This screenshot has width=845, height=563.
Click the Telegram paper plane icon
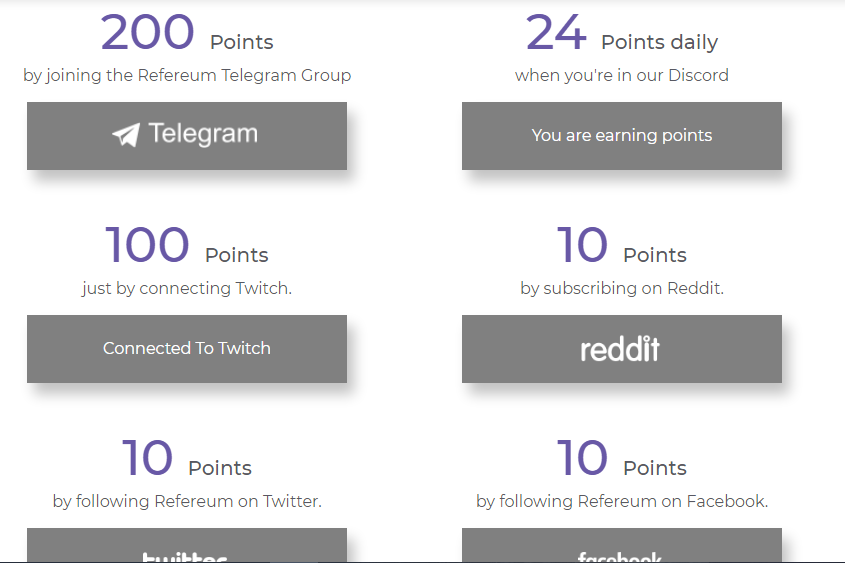(x=126, y=135)
